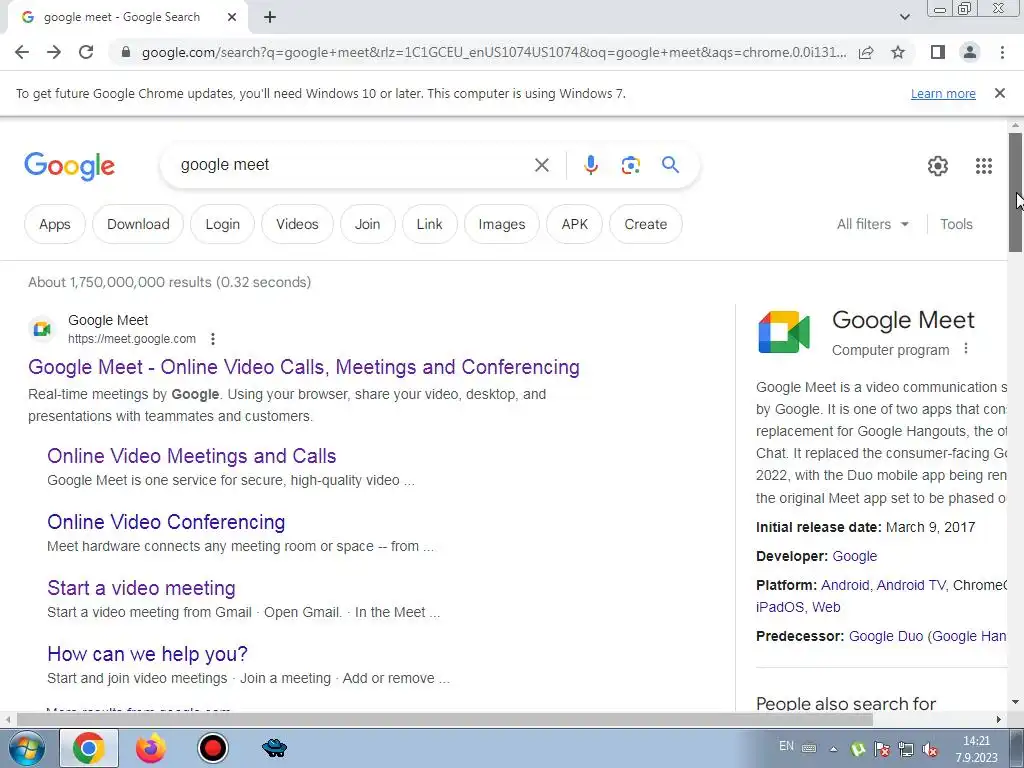Launch Firefox from the taskbar
Viewport: 1024px width, 768px height.
coord(150,748)
